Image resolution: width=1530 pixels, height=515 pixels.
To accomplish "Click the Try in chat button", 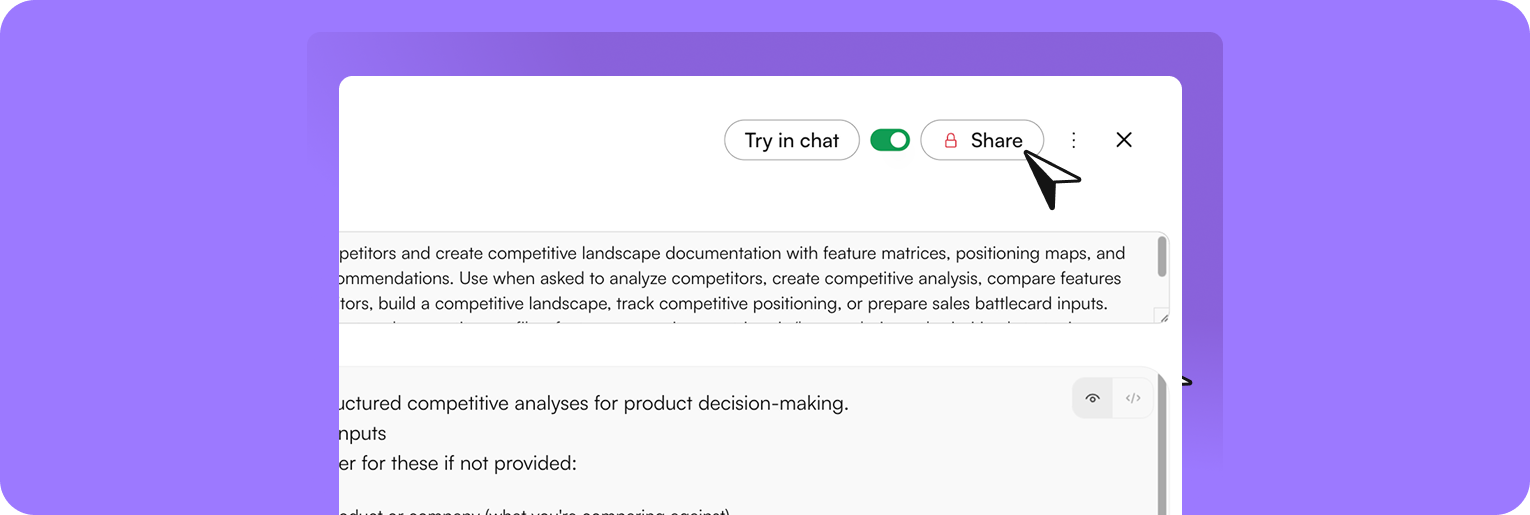I will 791,141.
